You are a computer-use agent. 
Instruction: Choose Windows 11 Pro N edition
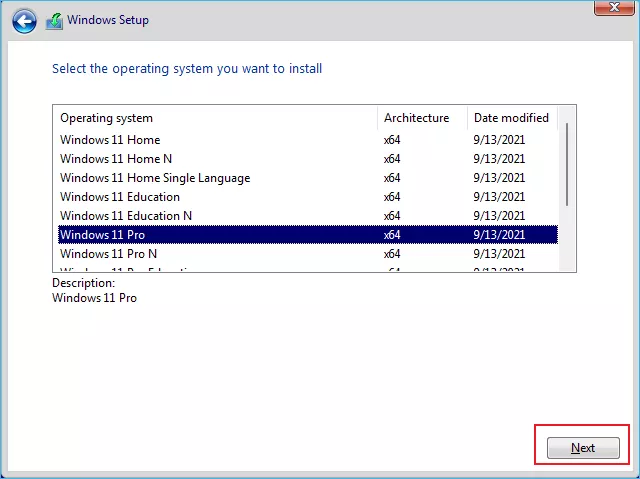308,254
